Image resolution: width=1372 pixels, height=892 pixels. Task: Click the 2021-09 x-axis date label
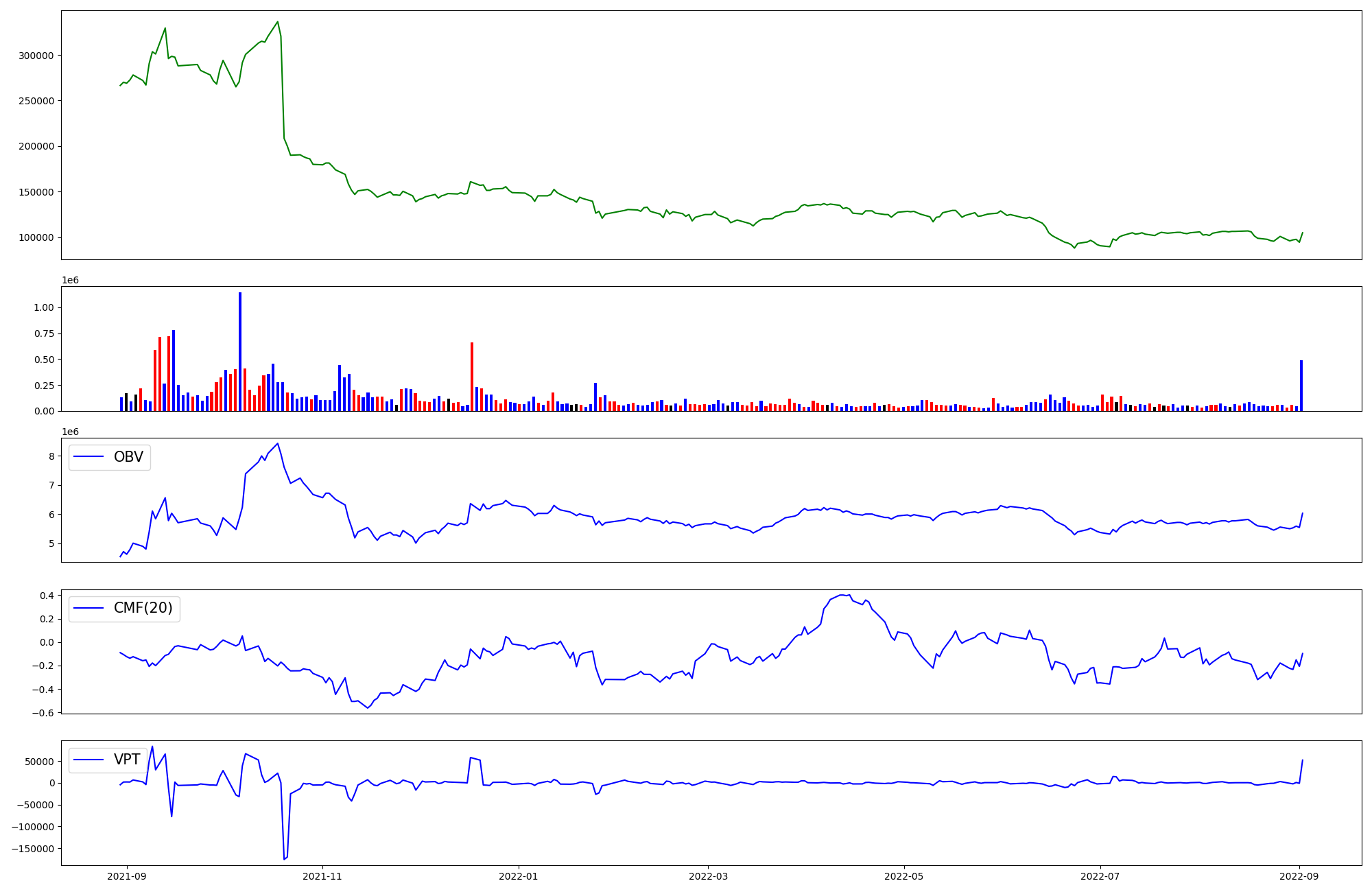click(x=126, y=876)
